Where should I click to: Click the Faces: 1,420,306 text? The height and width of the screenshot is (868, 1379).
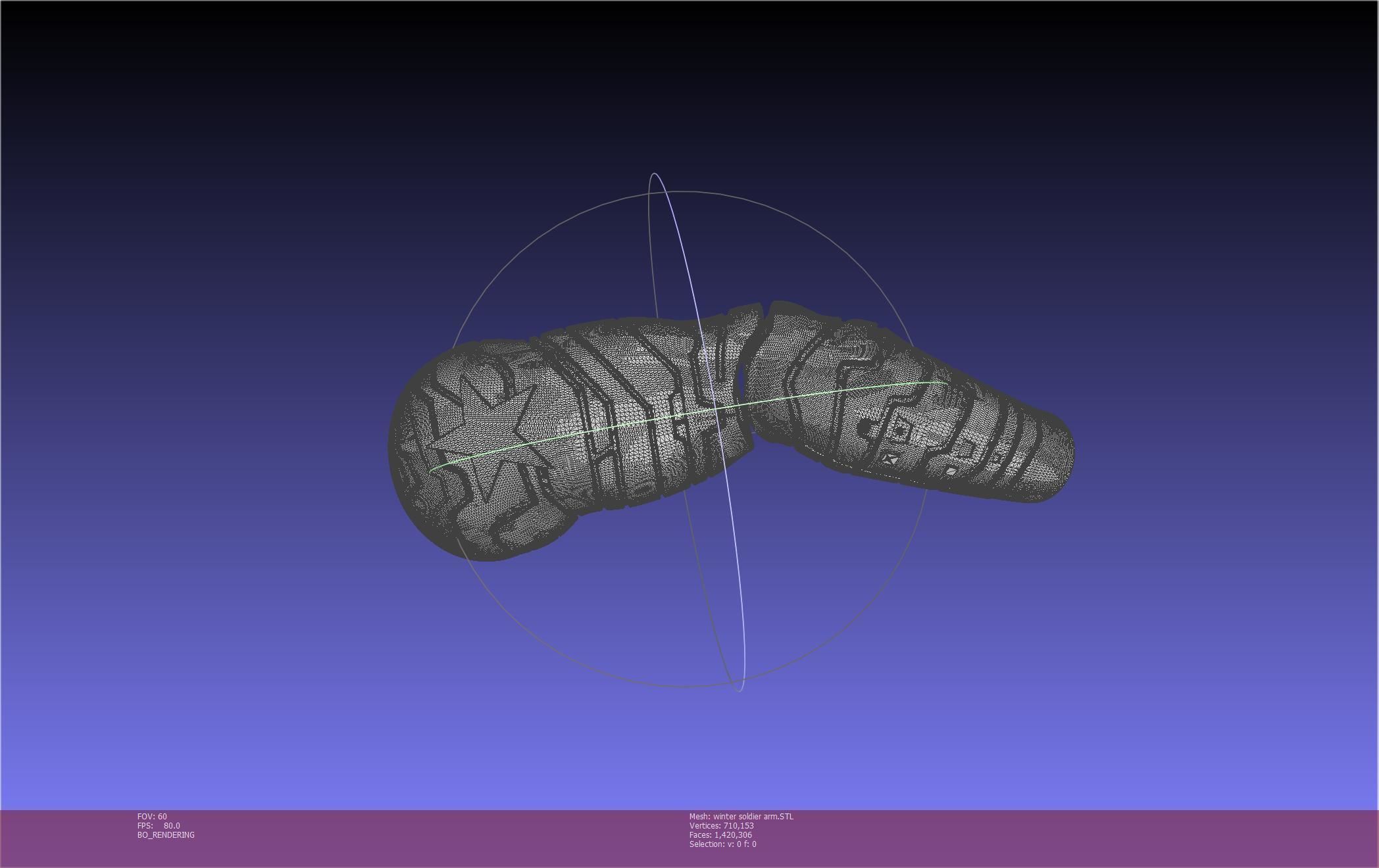(x=720, y=834)
